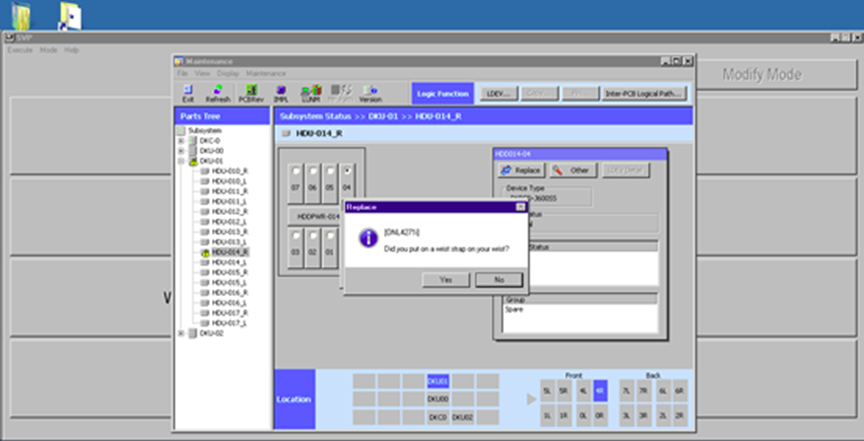This screenshot has height=441, width=864.
Task: Select the radio button for drive 05
Action: coord(329,169)
